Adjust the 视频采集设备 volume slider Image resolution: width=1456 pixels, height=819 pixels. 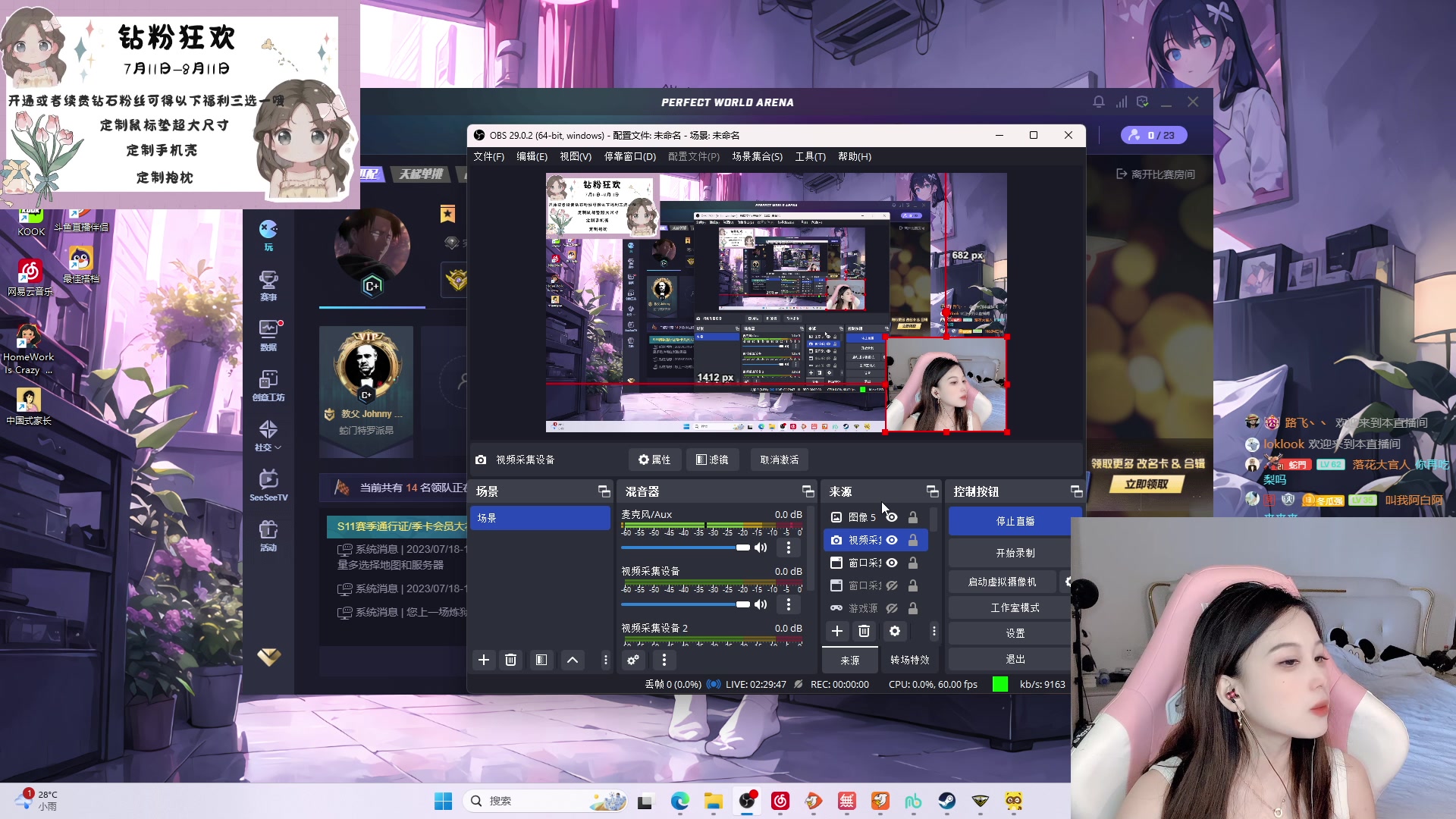pos(686,604)
